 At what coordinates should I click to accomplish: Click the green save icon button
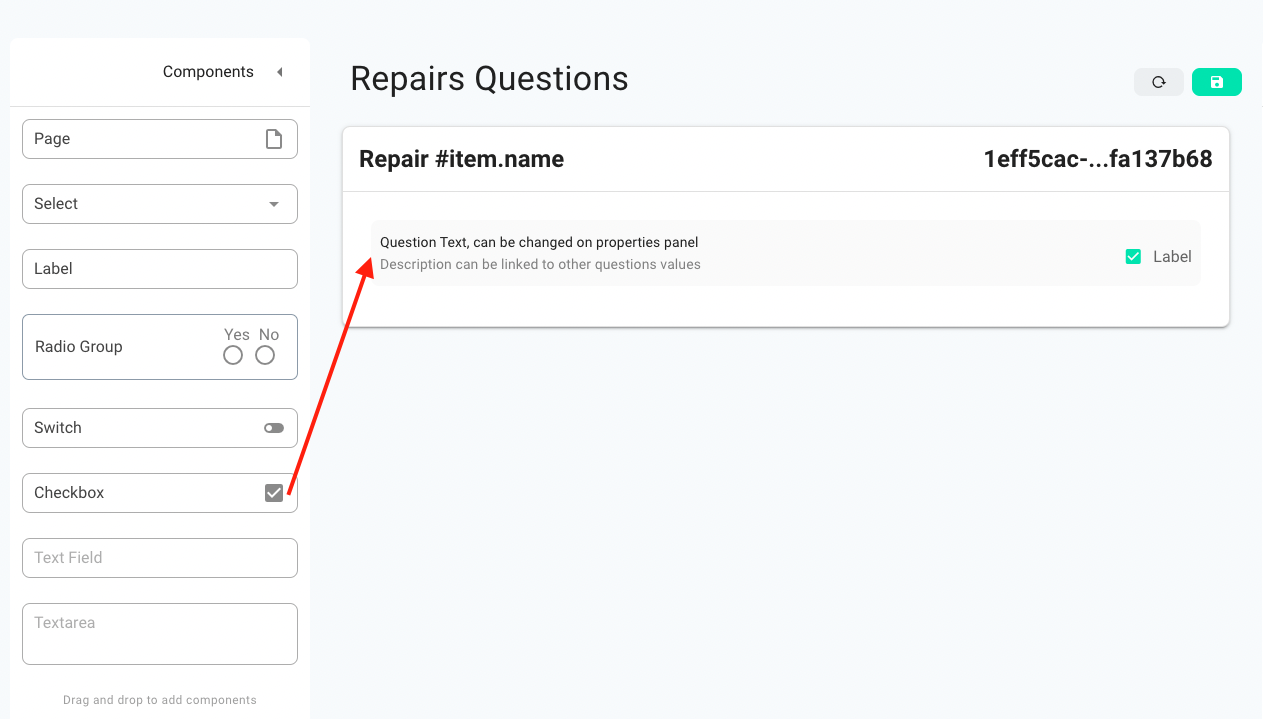coord(1217,82)
